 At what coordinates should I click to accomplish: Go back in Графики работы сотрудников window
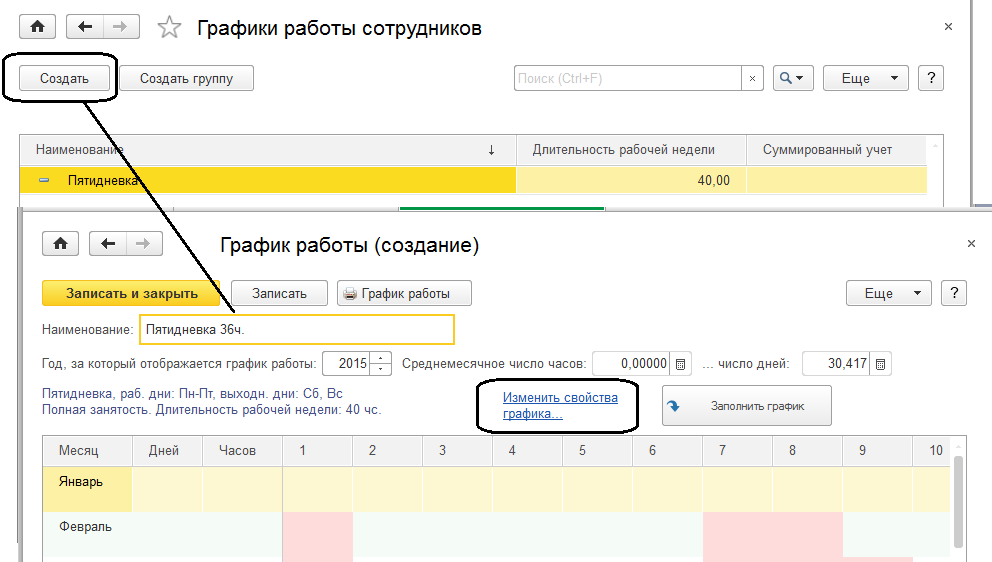click(x=85, y=27)
